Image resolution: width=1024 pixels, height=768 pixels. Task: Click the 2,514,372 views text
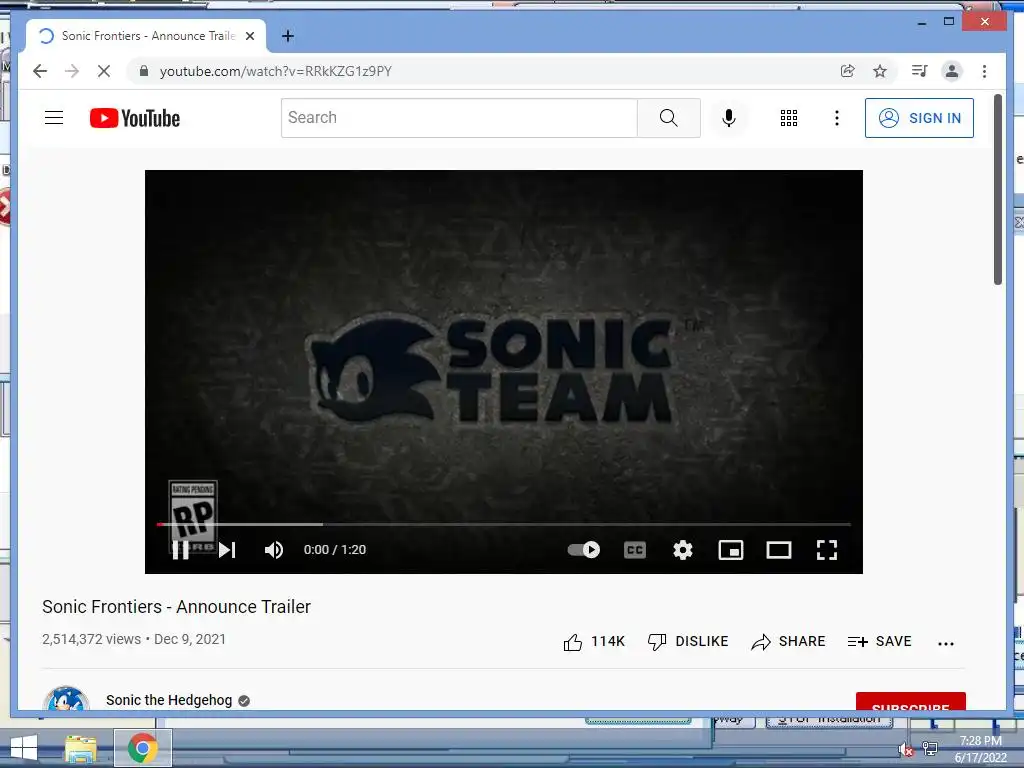[x=91, y=639]
